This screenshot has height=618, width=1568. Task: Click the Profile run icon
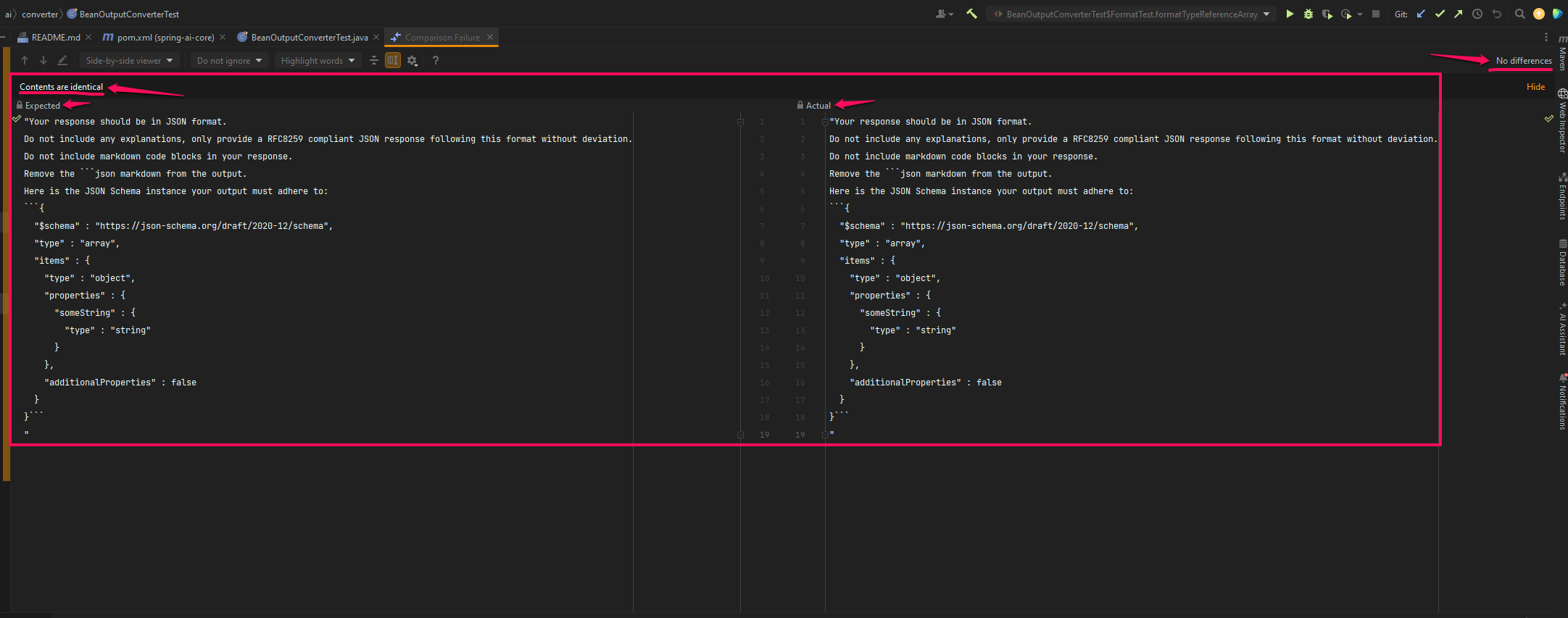1346,14
